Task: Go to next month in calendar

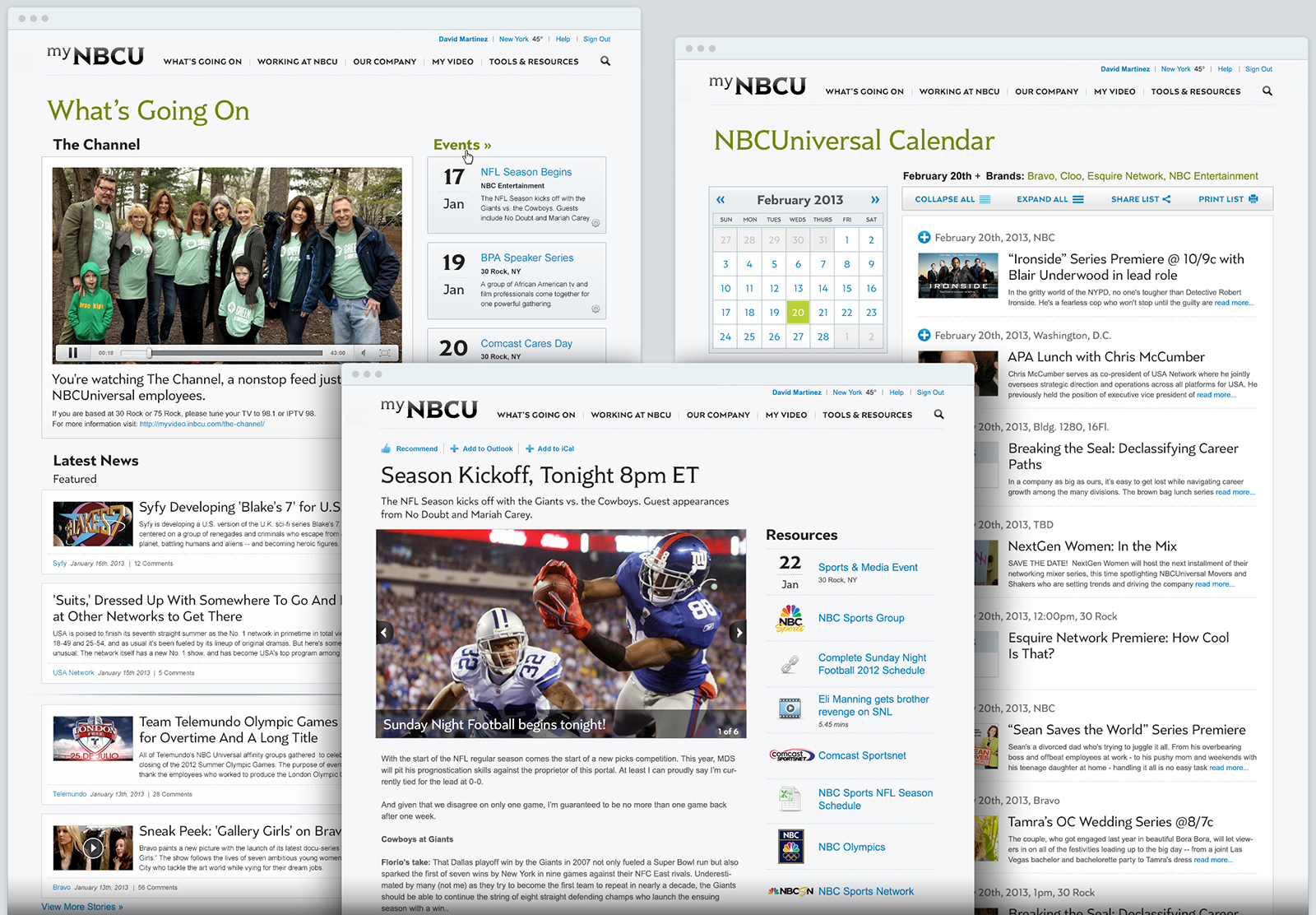Action: [x=874, y=200]
